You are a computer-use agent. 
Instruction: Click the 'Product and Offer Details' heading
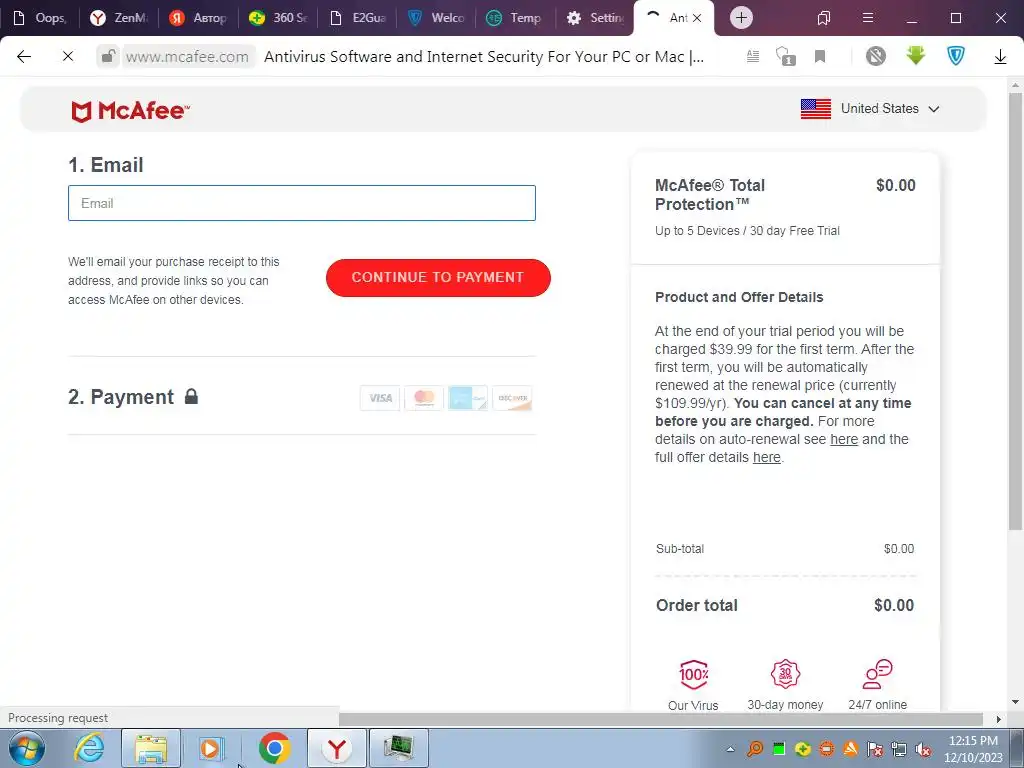(739, 297)
